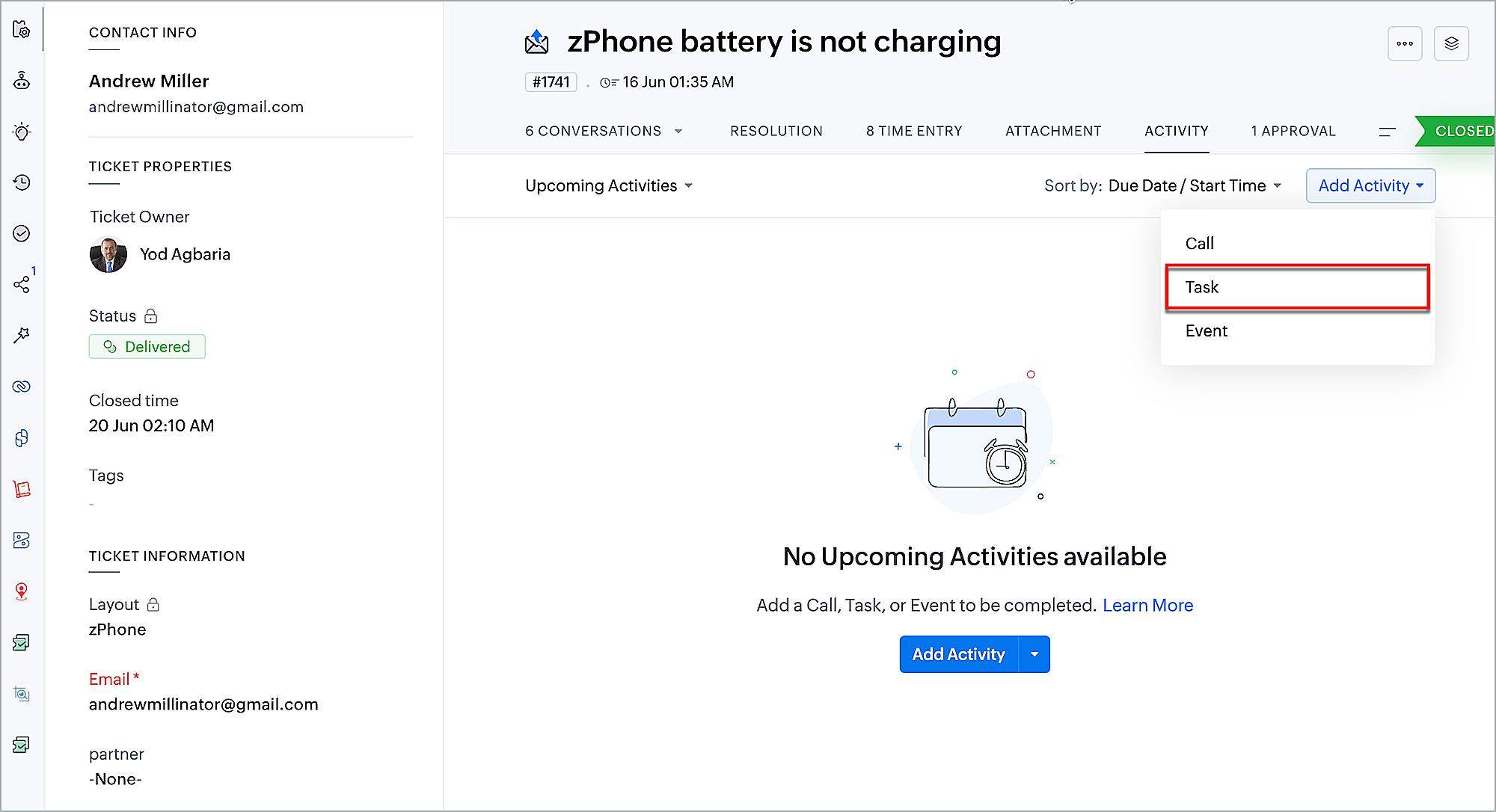Click Yod Agbaria's owner avatar

[108, 254]
